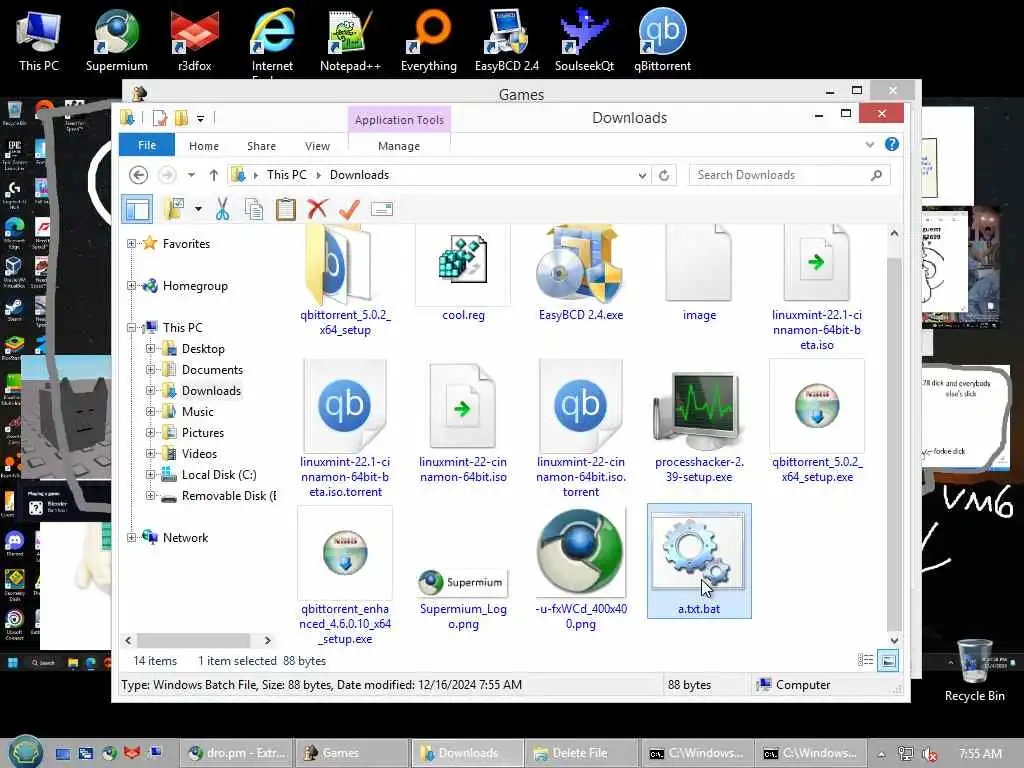Open Explorer help question mark button
Image resolution: width=1024 pixels, height=768 pixels.
[891, 144]
